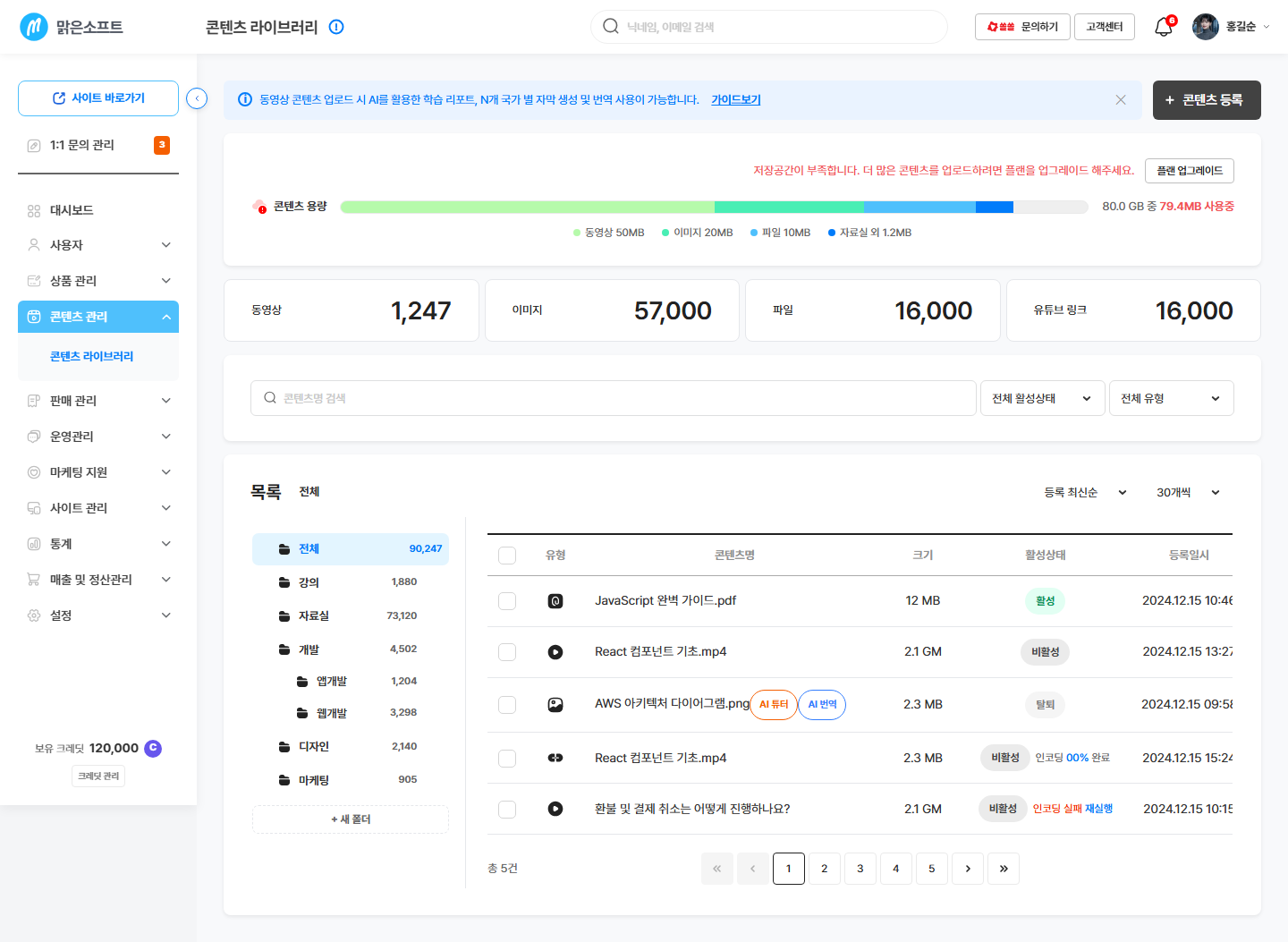
Task: Click the user avatar of 홍길순
Action: tap(1206, 27)
